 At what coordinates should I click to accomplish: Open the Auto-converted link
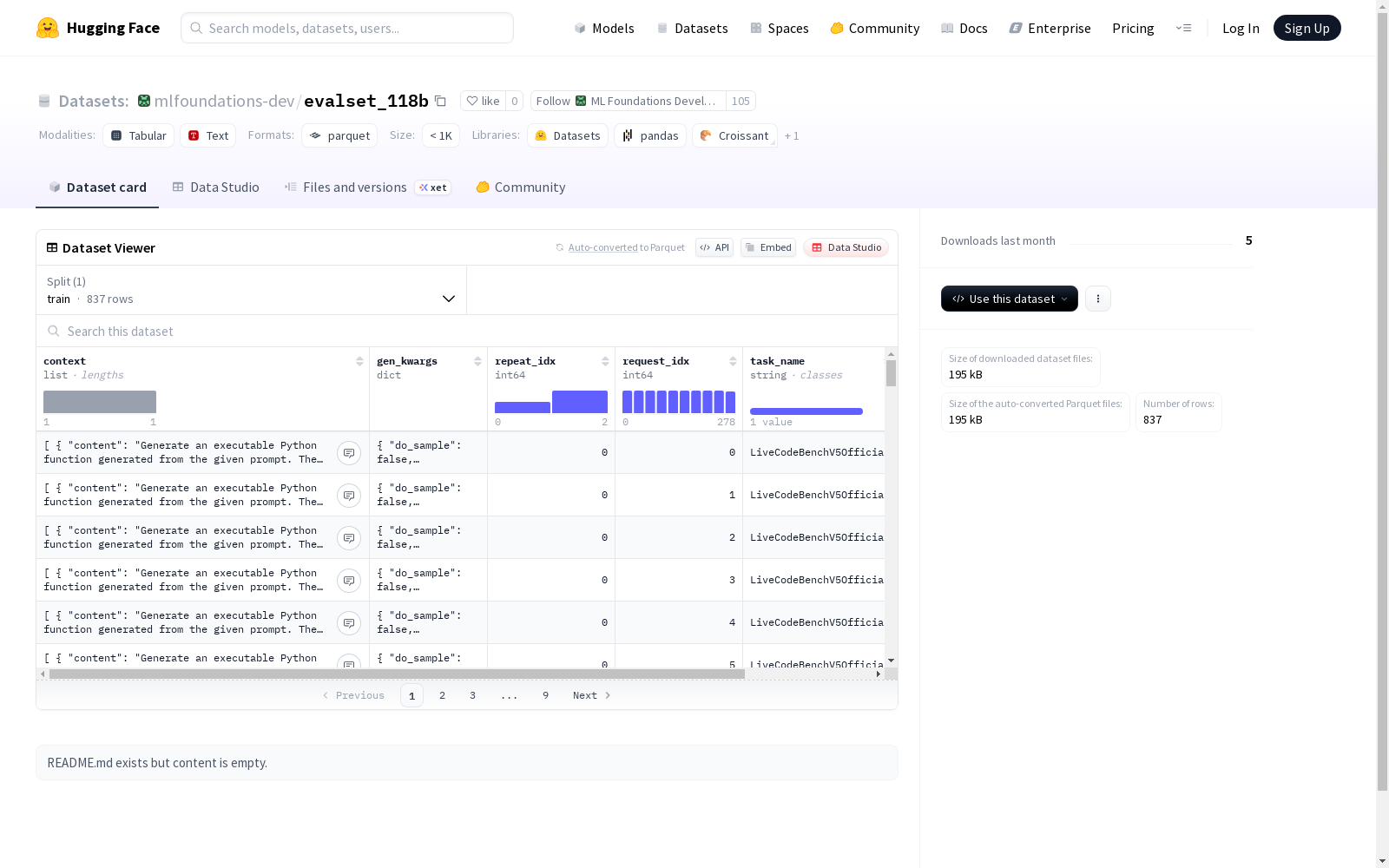coord(602,247)
